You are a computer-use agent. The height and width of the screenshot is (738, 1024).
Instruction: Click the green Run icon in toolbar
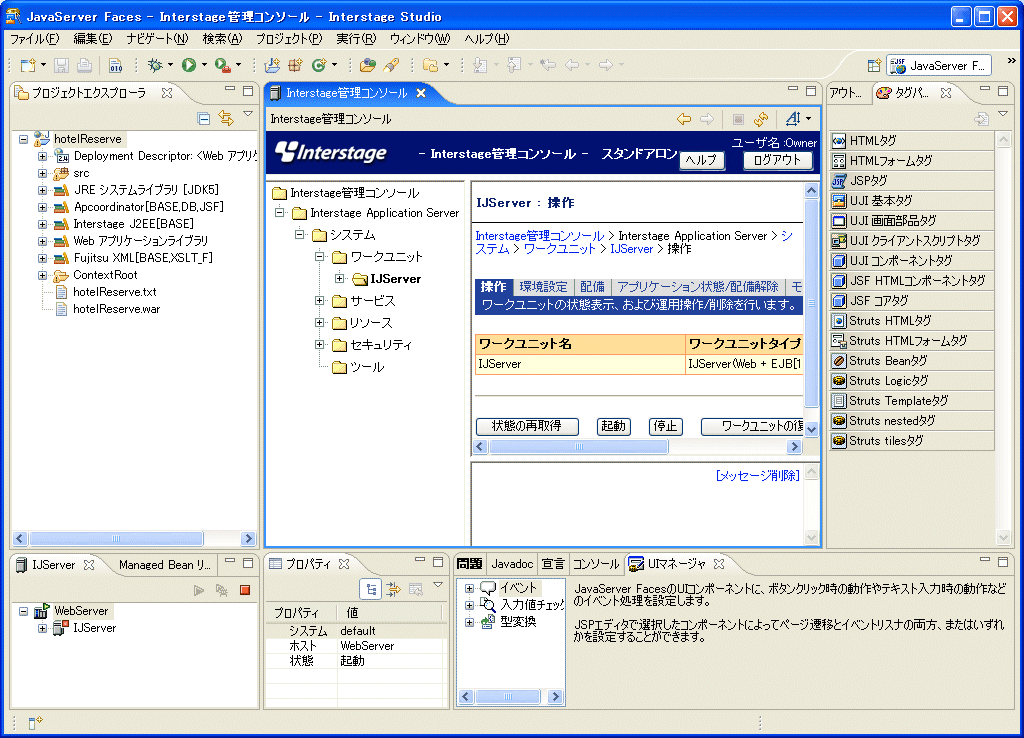(x=188, y=65)
